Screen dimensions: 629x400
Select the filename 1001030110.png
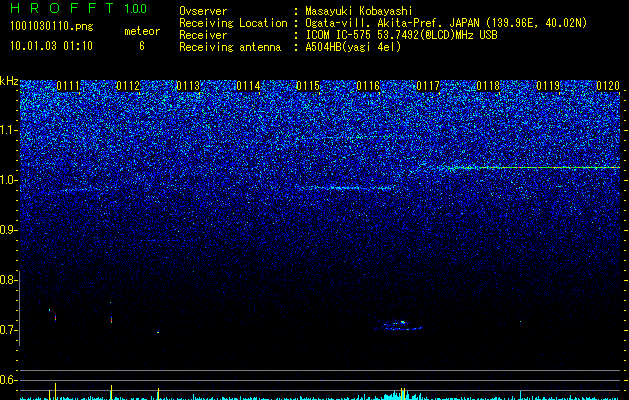click(x=52, y=27)
